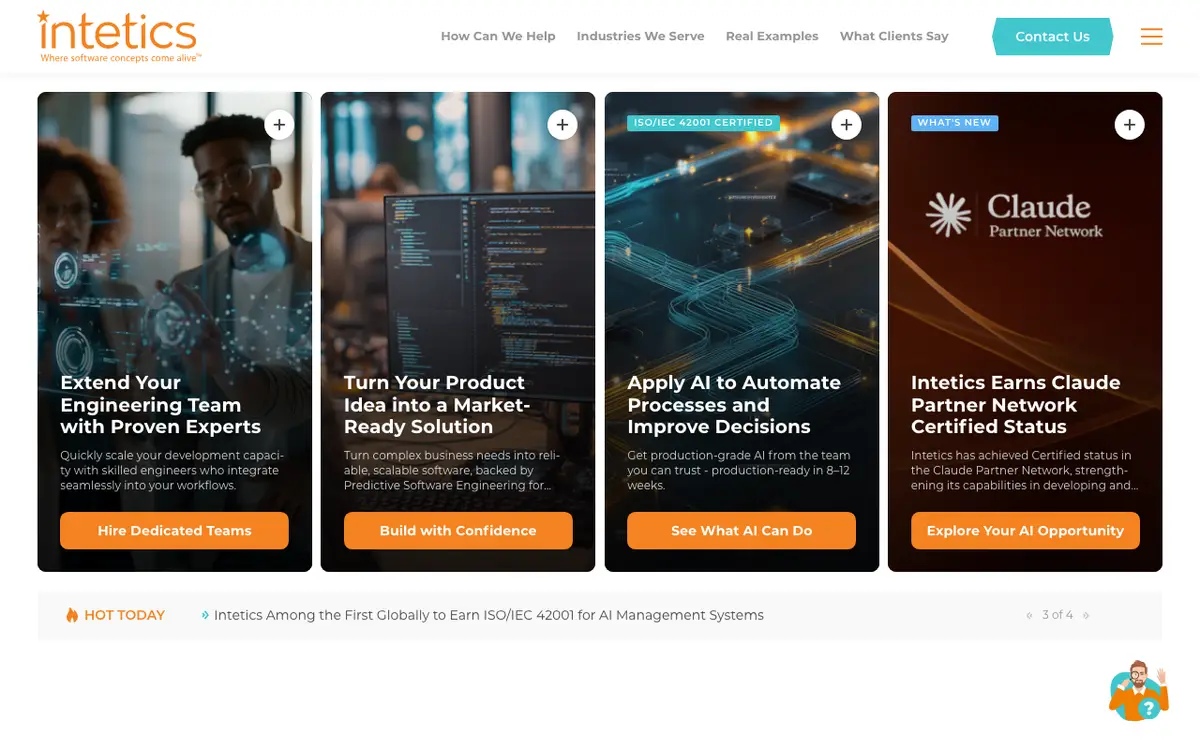Viewport: 1200px width, 750px height.
Task: Click the See What AI Can Do button
Action: [x=741, y=531]
